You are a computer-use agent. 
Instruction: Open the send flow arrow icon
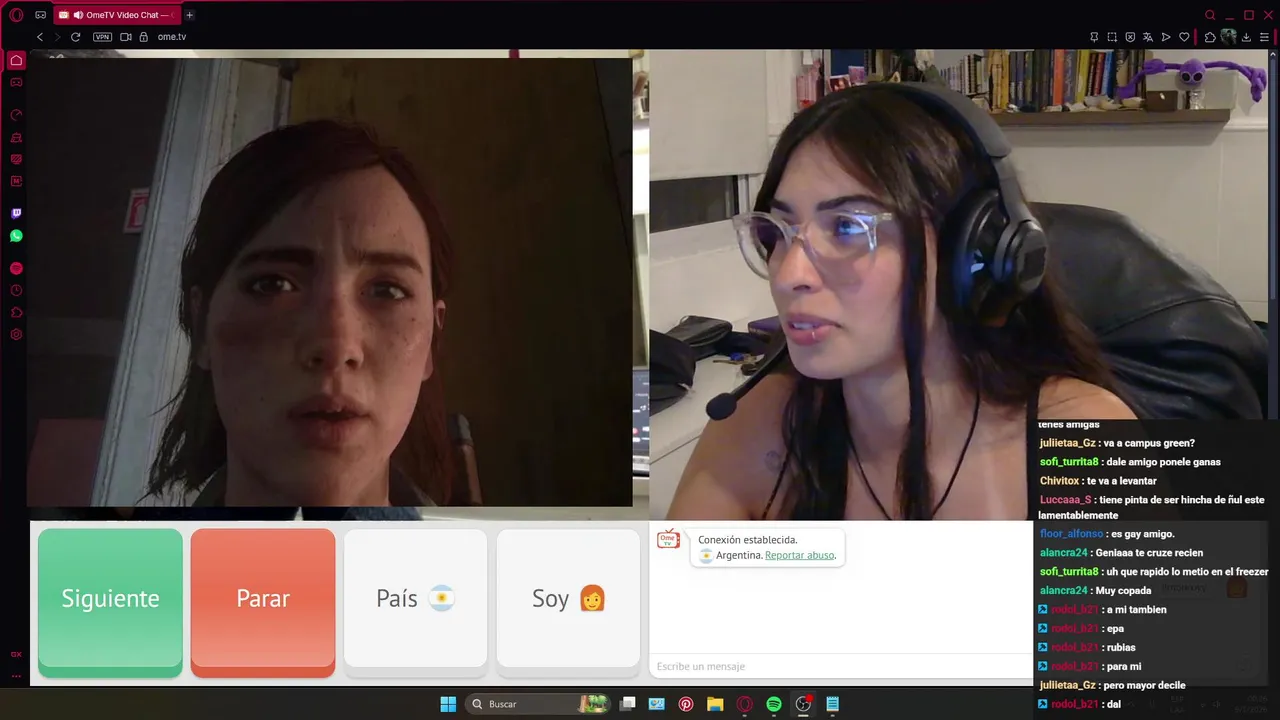1166,37
